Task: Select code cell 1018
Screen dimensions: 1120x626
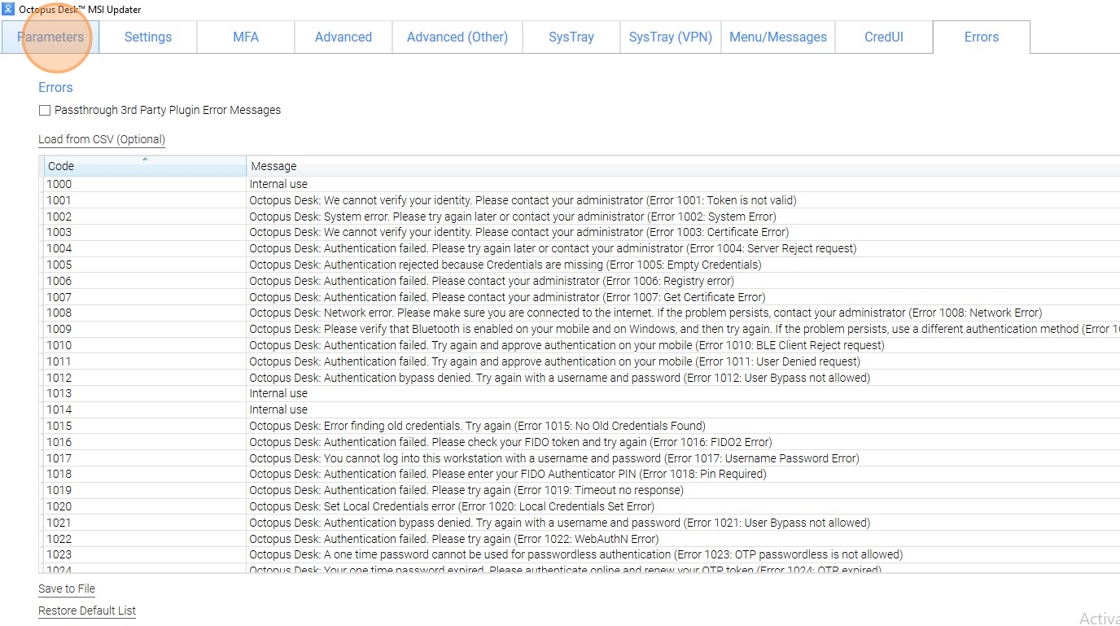Action: click(x=143, y=475)
